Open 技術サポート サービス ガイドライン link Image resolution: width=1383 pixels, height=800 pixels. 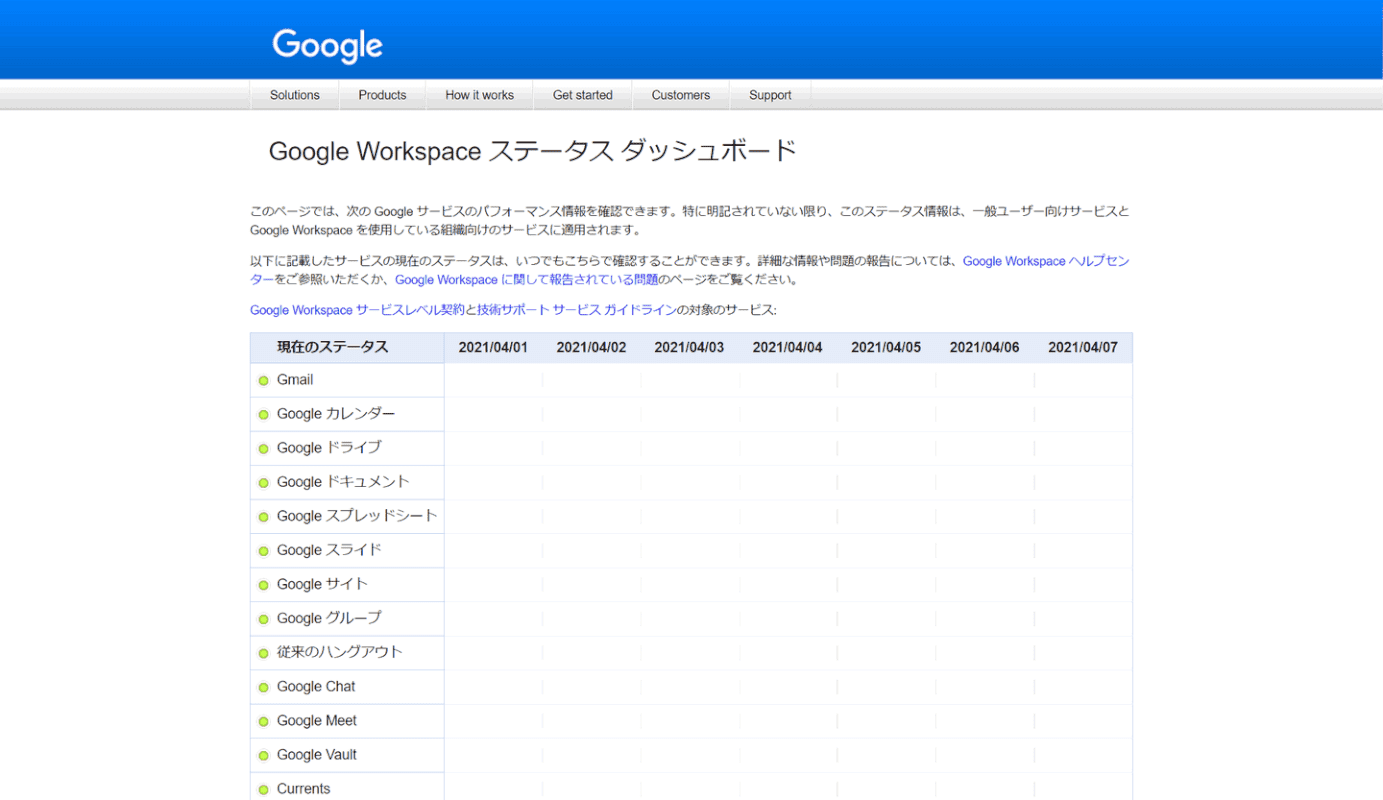point(577,310)
